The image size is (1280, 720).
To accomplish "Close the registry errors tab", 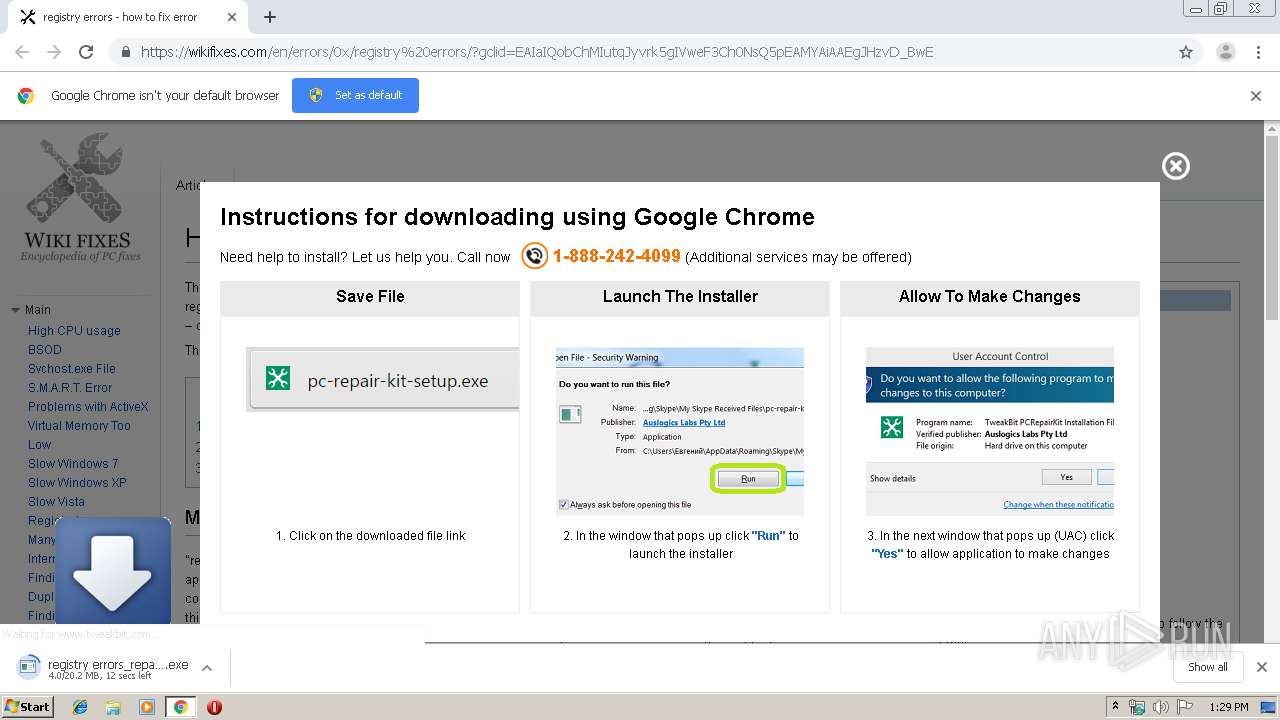I will [x=232, y=17].
